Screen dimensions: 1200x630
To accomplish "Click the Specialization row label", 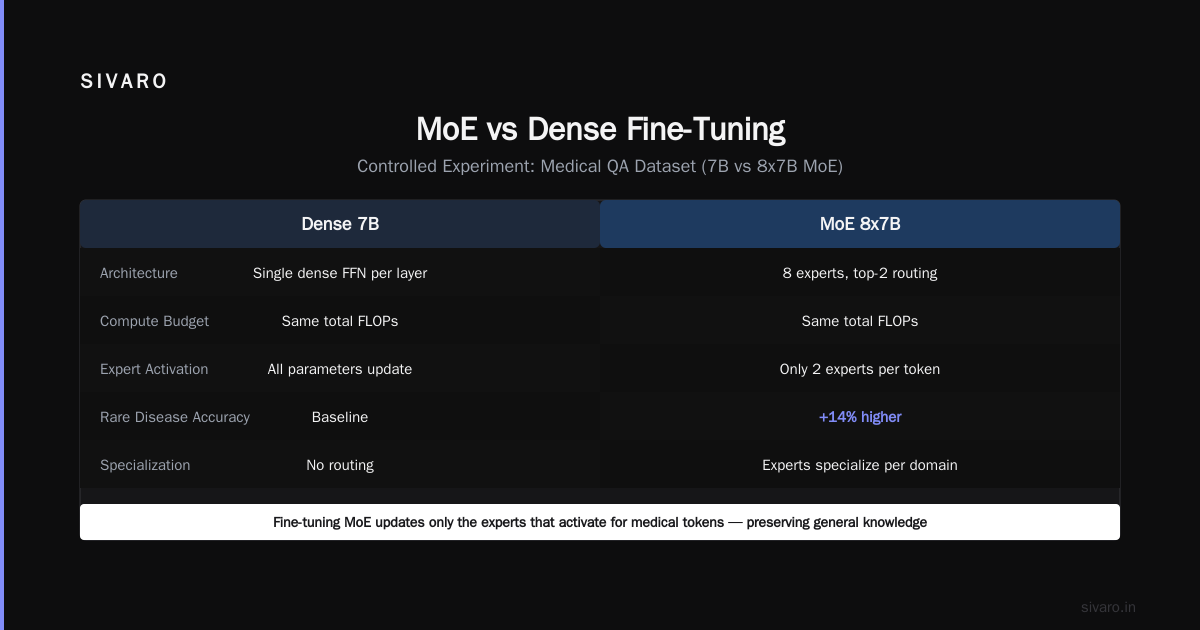I will pos(145,465).
